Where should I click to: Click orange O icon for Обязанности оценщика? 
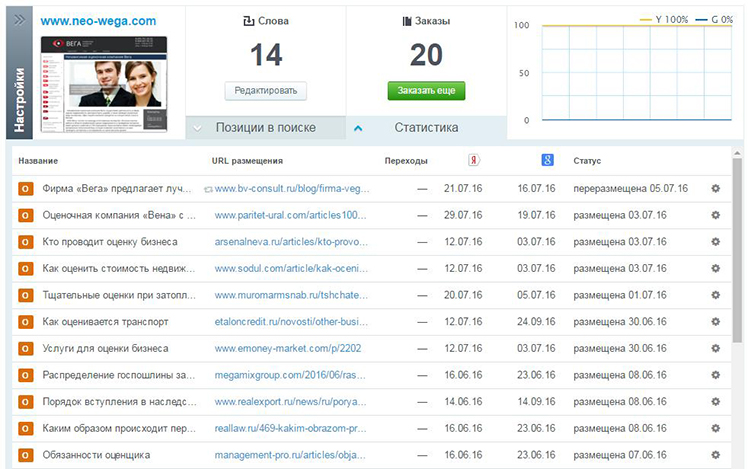click(25, 456)
